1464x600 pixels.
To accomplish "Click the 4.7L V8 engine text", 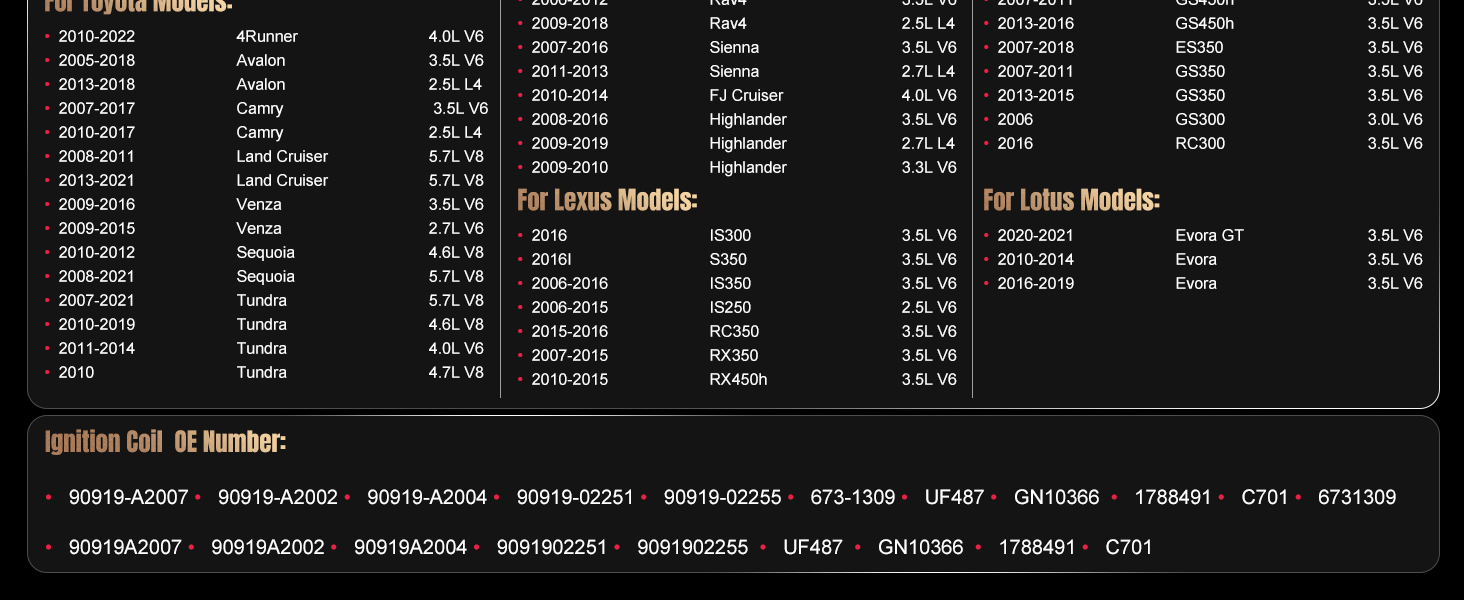I will (456, 373).
